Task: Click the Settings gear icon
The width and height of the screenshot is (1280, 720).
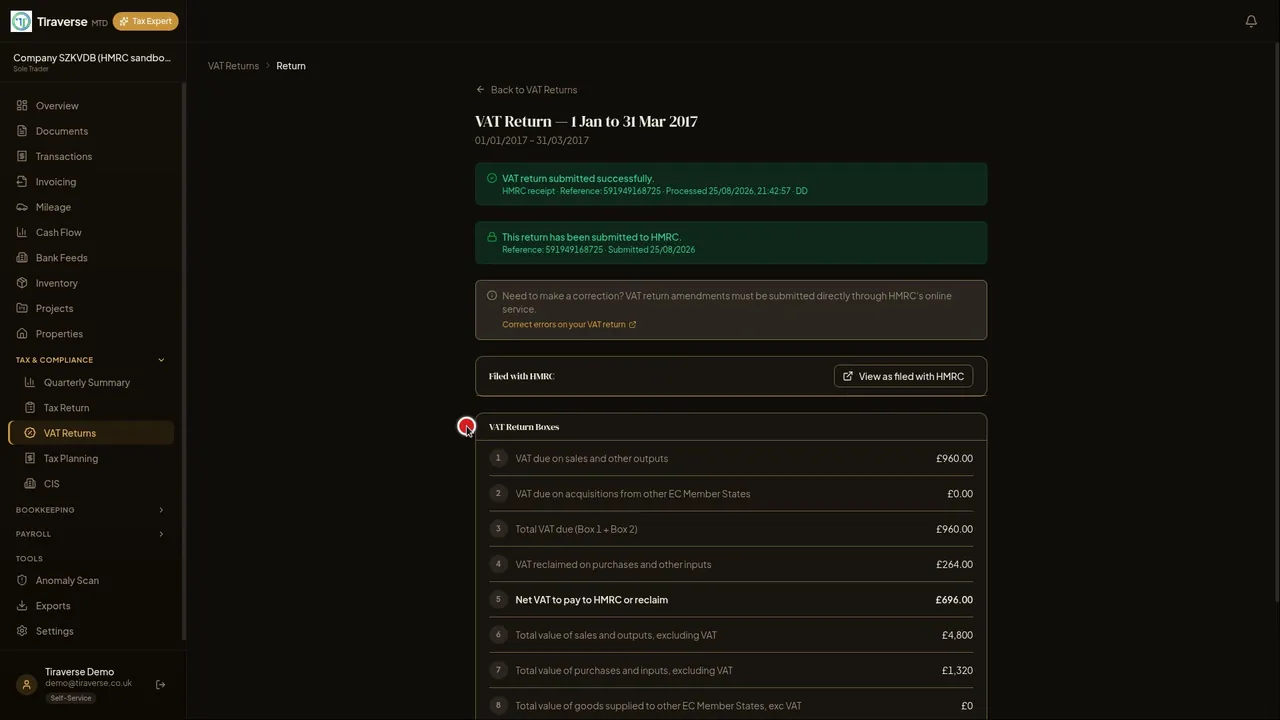Action: tap(22, 631)
